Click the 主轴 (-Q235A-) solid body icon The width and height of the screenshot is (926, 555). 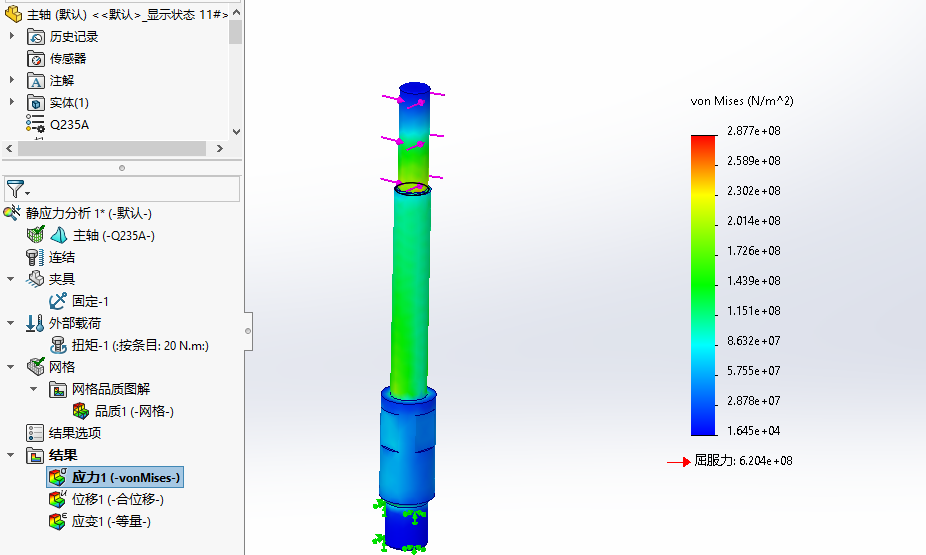click(x=58, y=235)
